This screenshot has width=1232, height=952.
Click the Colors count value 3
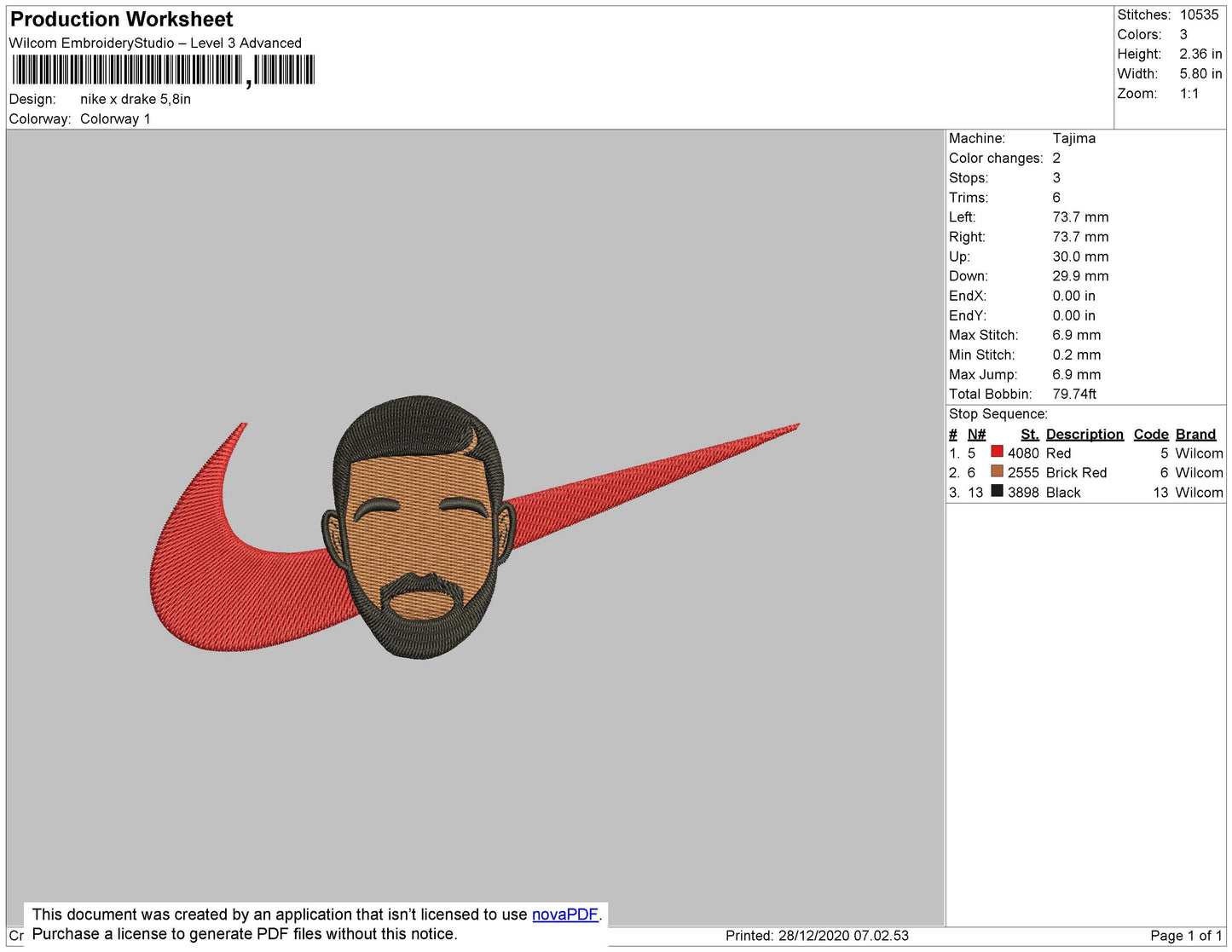pos(1183,35)
